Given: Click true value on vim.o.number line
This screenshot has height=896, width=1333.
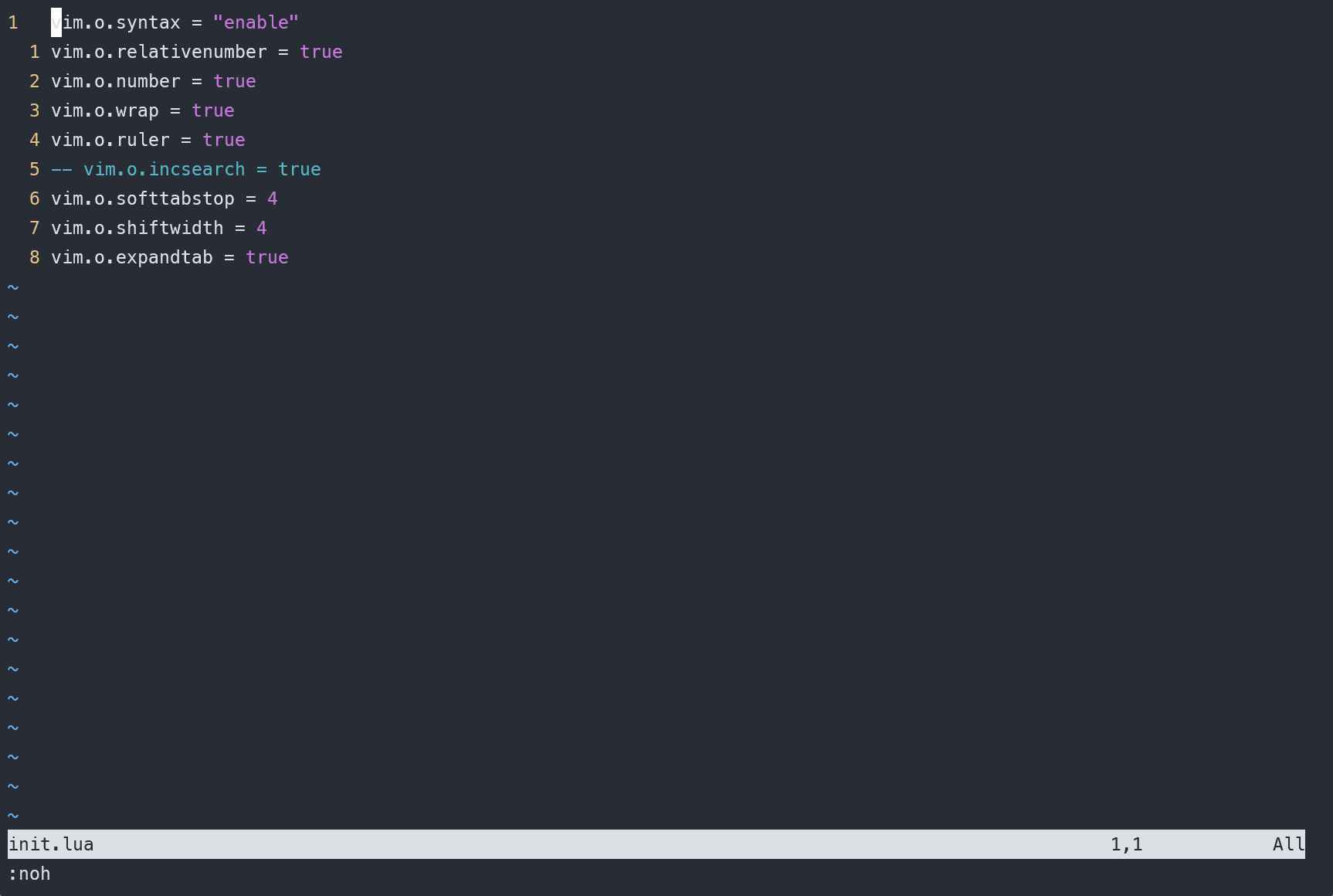Looking at the screenshot, I should [x=235, y=81].
